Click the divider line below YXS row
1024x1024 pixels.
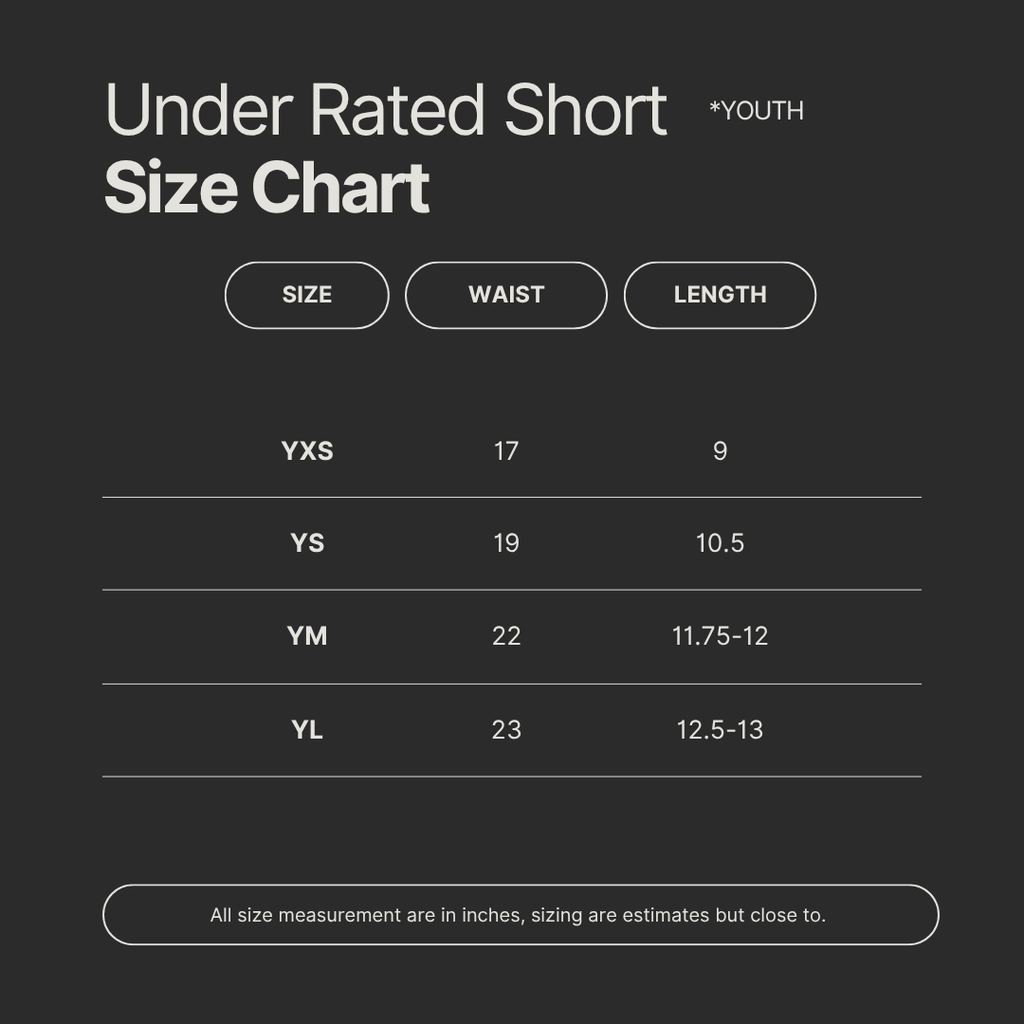click(511, 497)
